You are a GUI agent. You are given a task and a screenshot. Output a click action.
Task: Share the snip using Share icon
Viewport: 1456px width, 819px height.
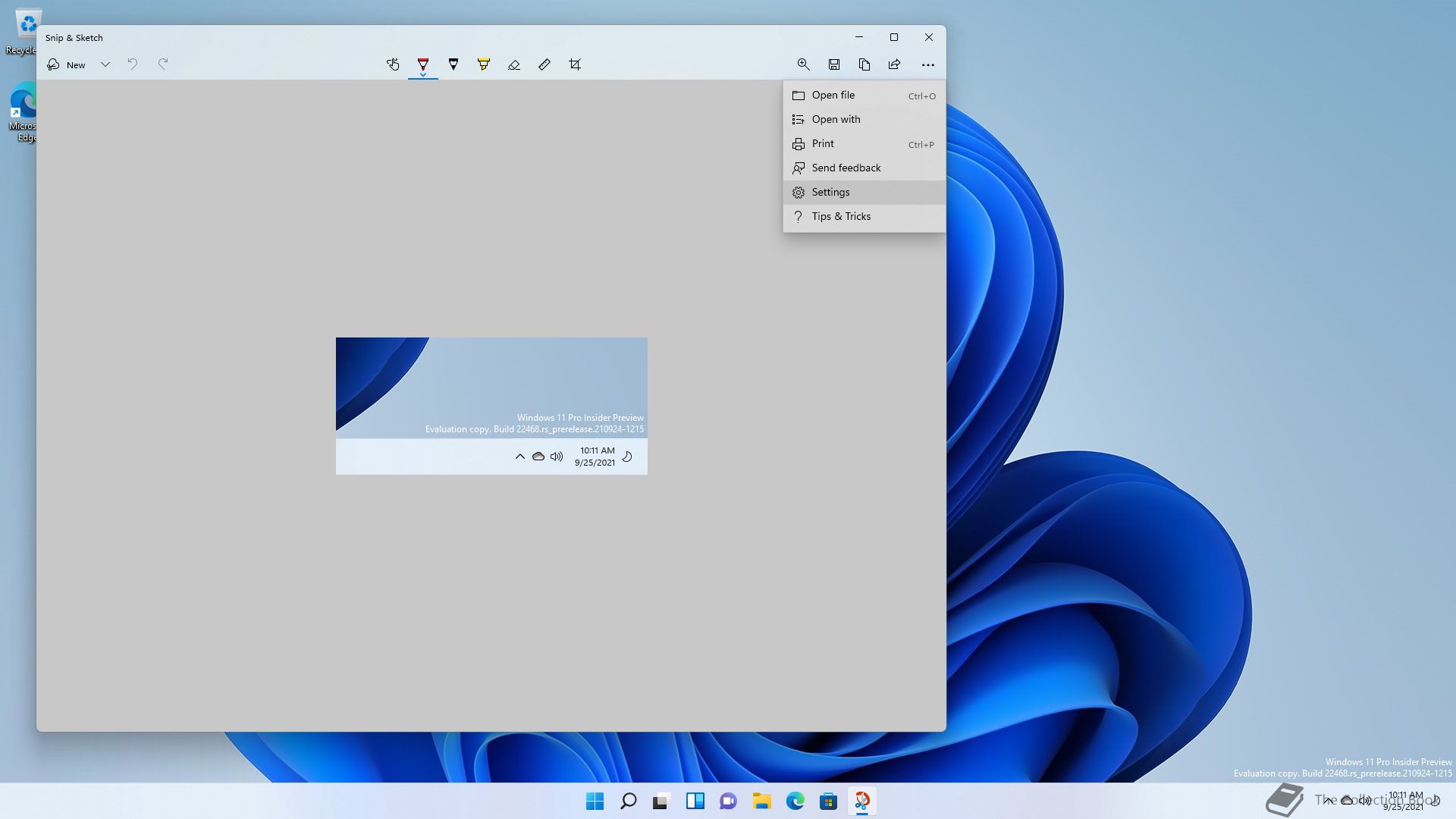click(895, 64)
